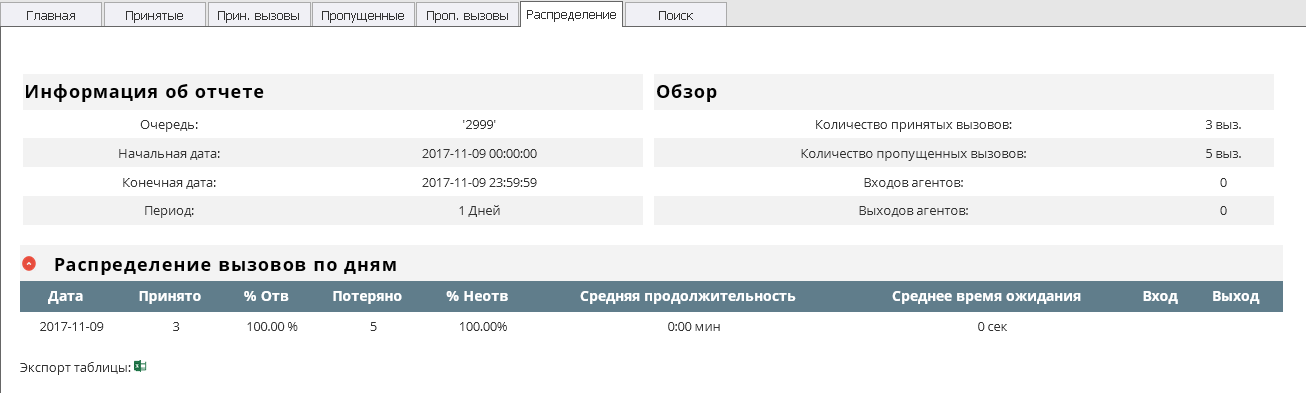Screen dimensions: 1306x393
Task: Sort by Потеряно column header
Action: click(367, 296)
